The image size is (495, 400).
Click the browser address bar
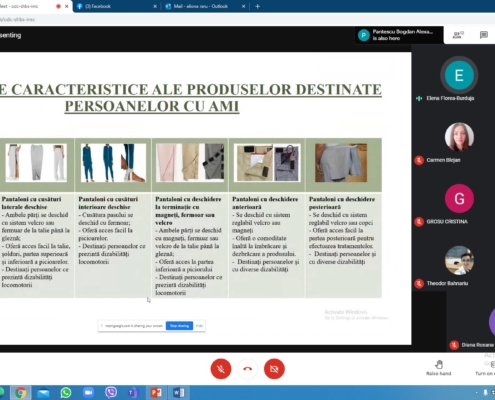pyautogui.click(x=247, y=19)
